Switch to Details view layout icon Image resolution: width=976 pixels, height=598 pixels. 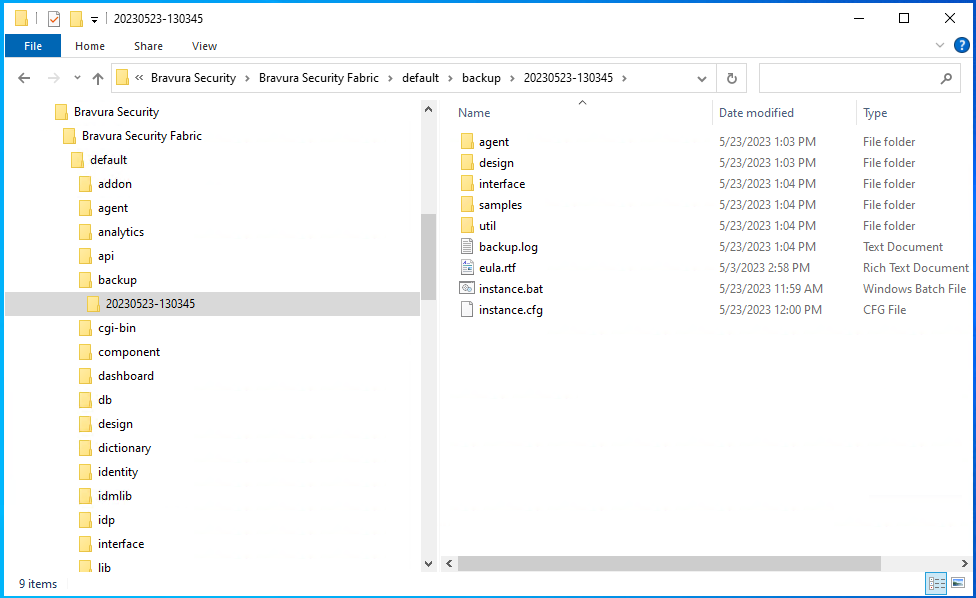point(936,584)
